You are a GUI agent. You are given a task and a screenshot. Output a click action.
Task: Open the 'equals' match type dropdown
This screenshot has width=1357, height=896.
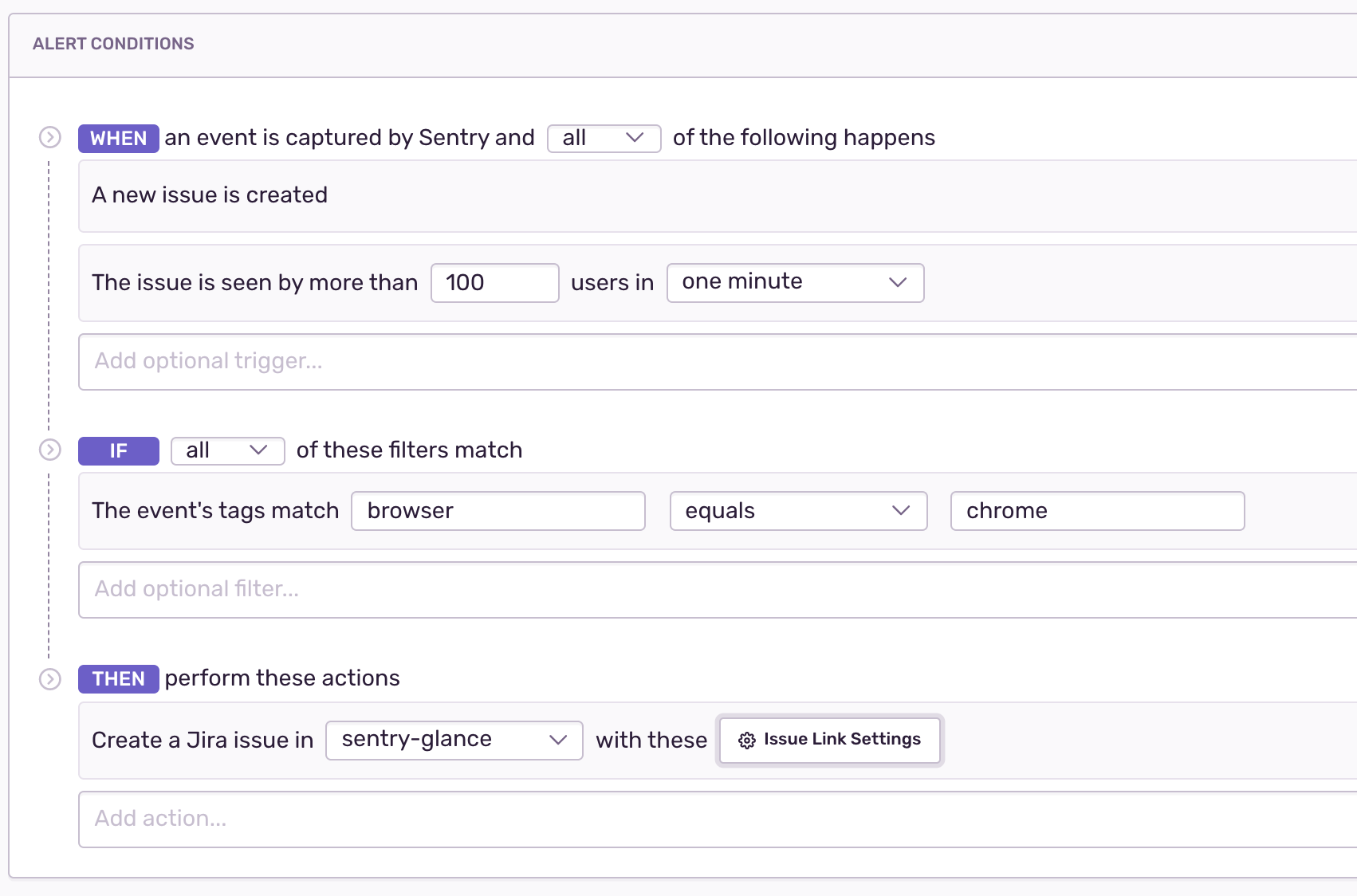point(798,511)
